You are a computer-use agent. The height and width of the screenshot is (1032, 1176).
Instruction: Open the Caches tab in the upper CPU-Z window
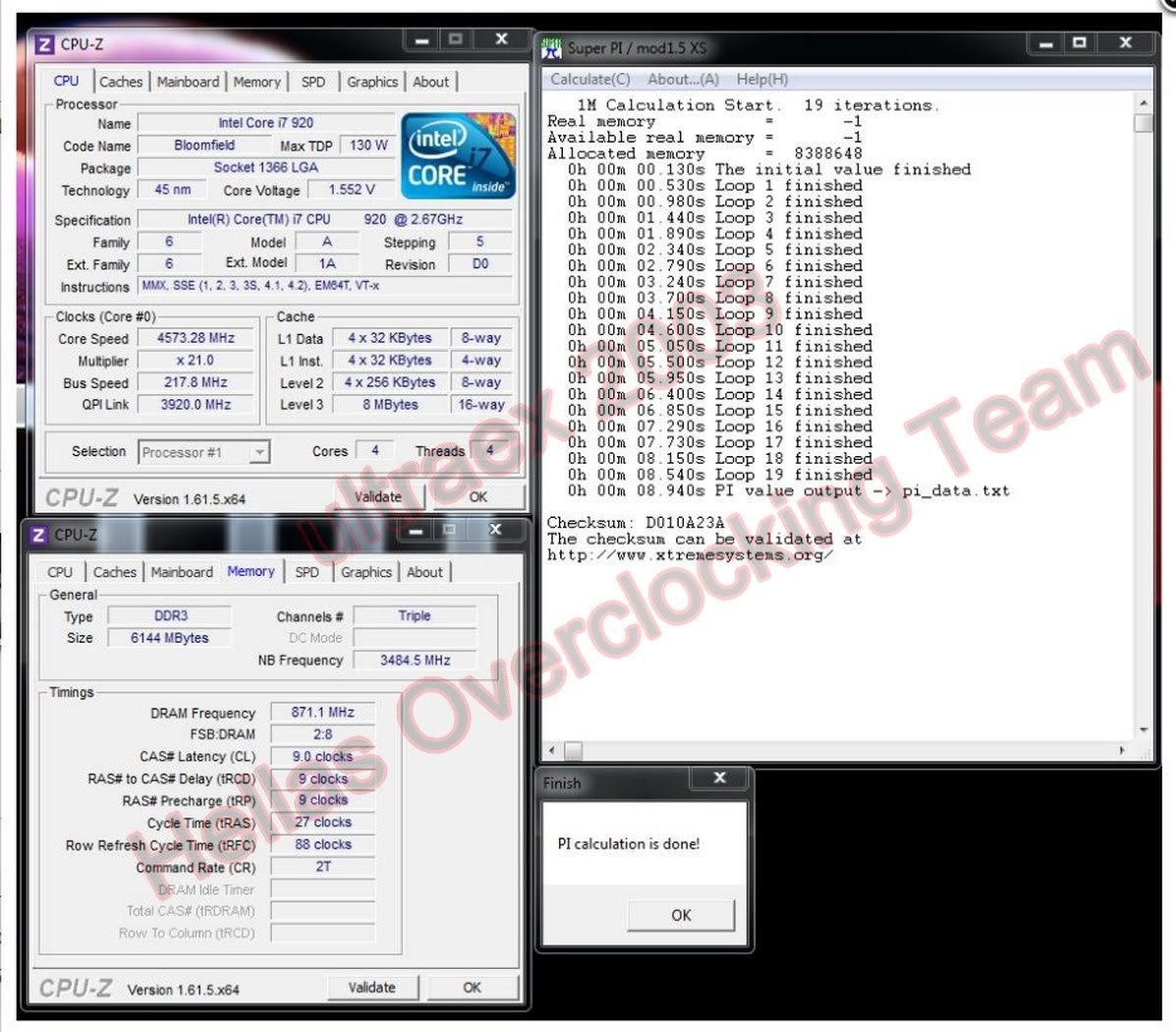pyautogui.click(x=121, y=82)
